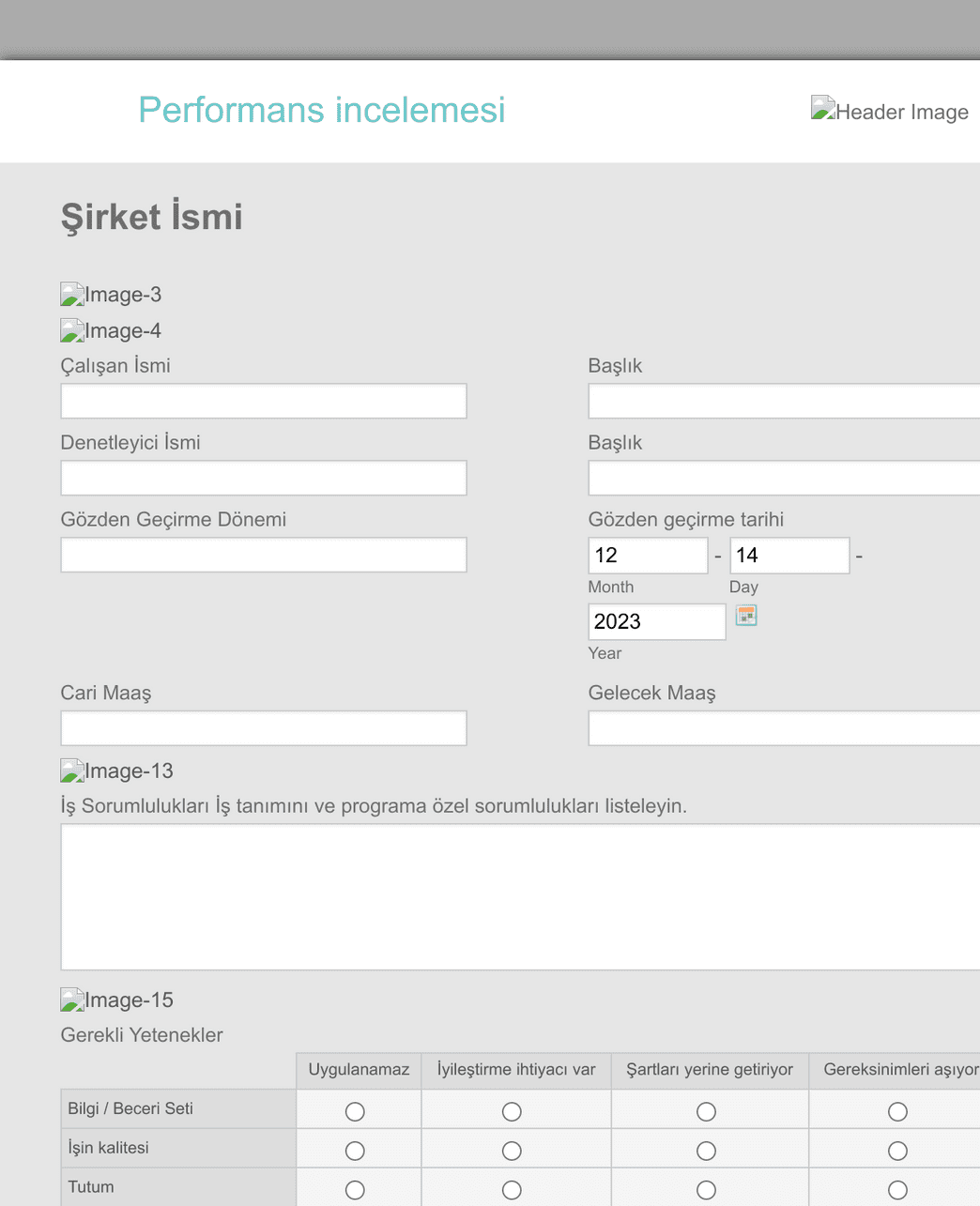Image resolution: width=980 pixels, height=1206 pixels.
Task: Select Uygulanamaz for Tutum row
Action: click(355, 1190)
